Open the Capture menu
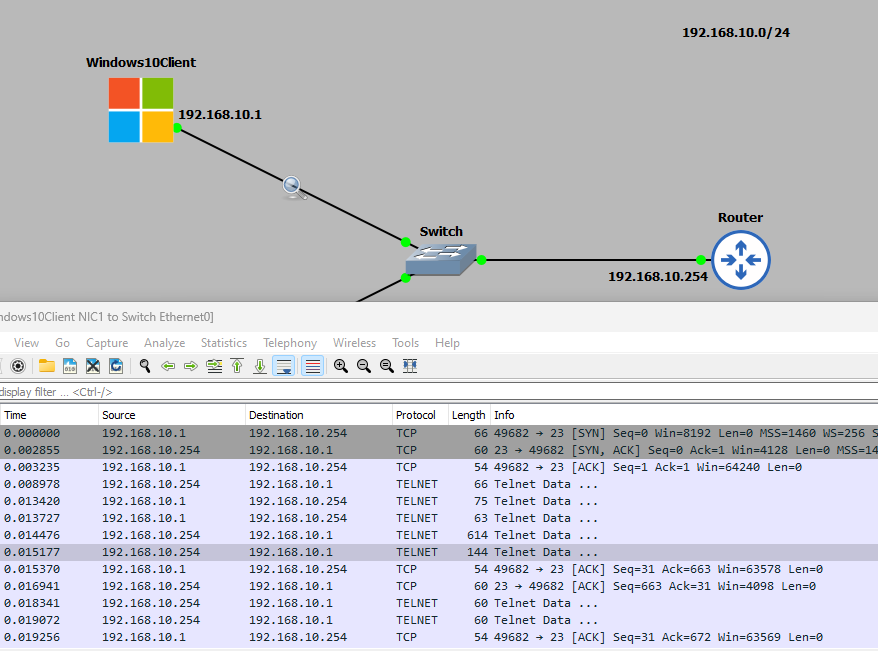 point(107,343)
